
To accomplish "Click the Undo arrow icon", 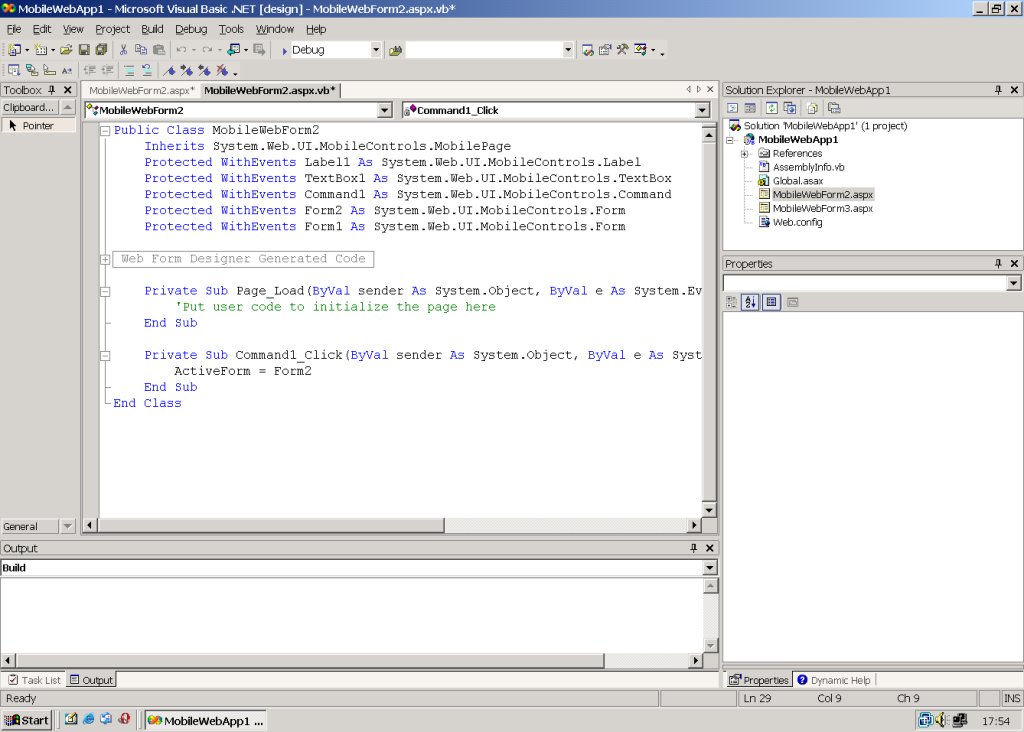I will tap(182, 50).
